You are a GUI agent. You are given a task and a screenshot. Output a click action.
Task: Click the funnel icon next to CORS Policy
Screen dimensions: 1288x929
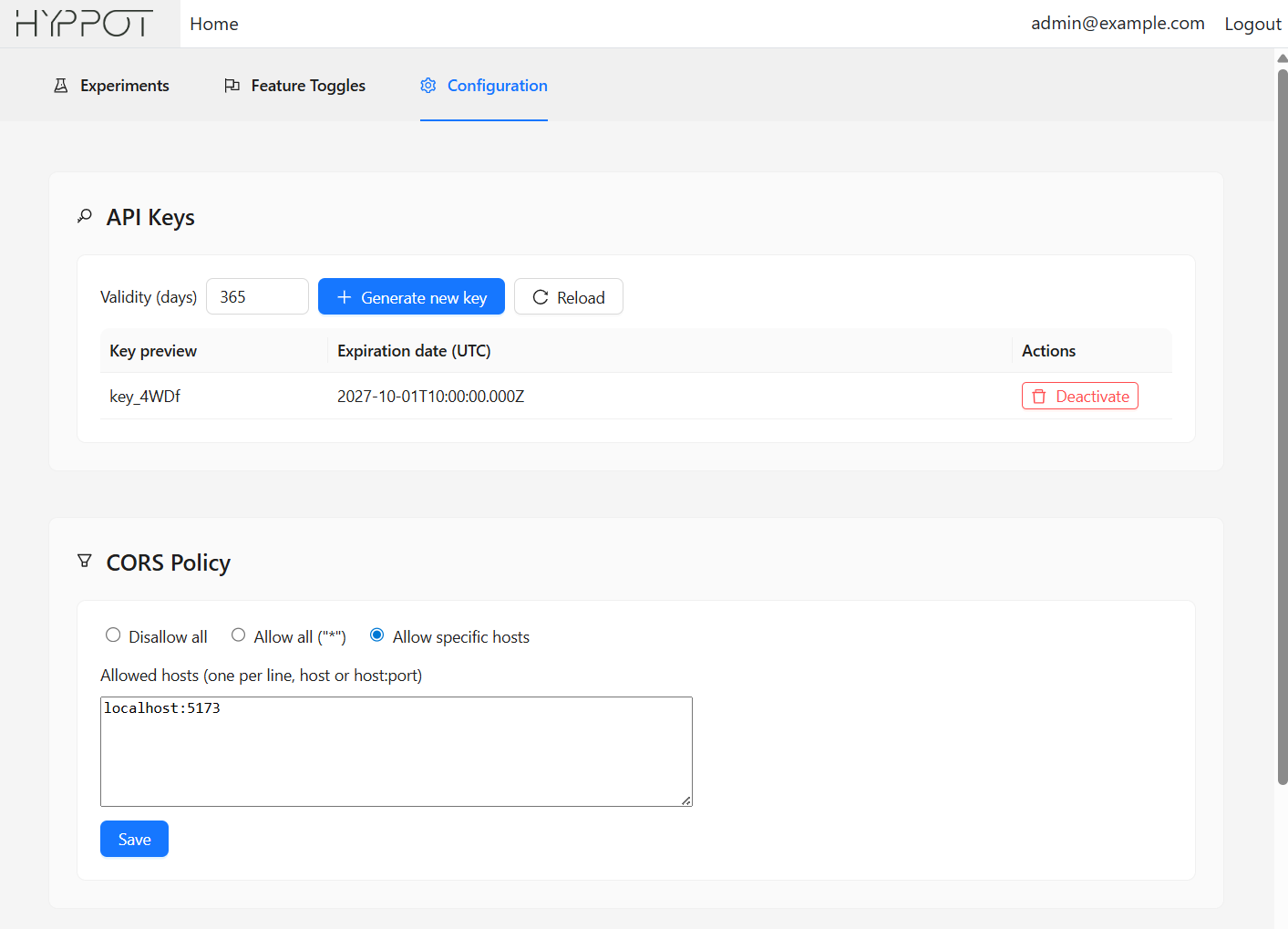(x=84, y=562)
